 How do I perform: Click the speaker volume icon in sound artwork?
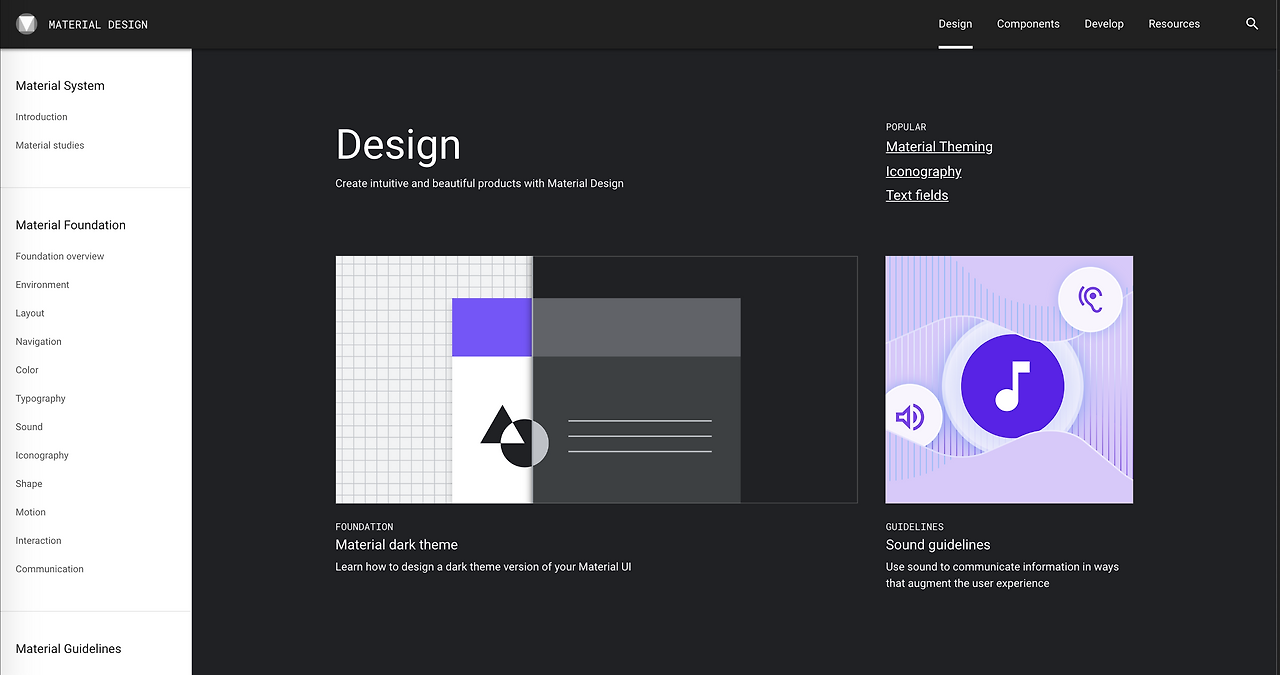pos(911,416)
